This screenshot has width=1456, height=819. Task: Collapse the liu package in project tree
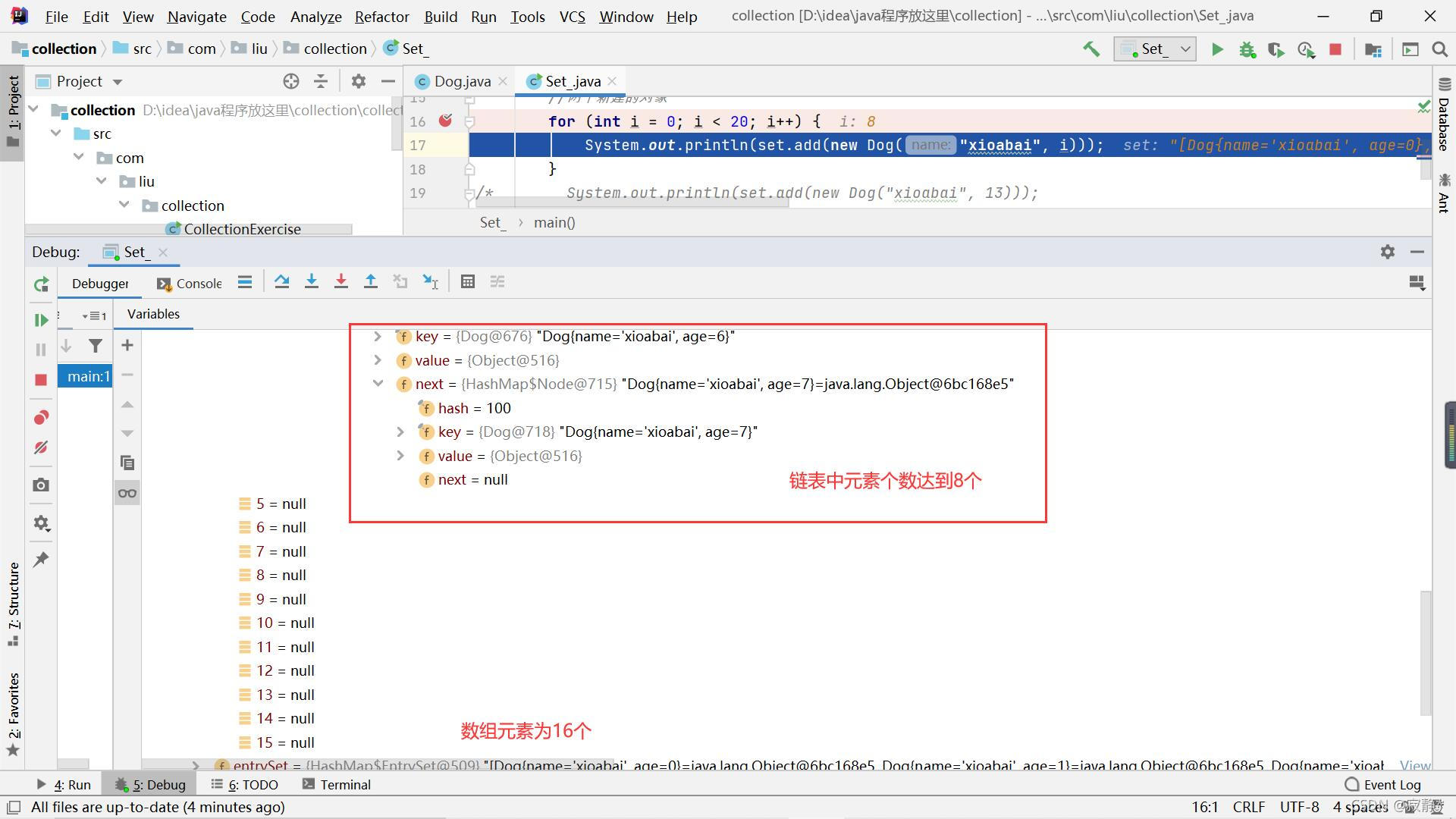102,180
